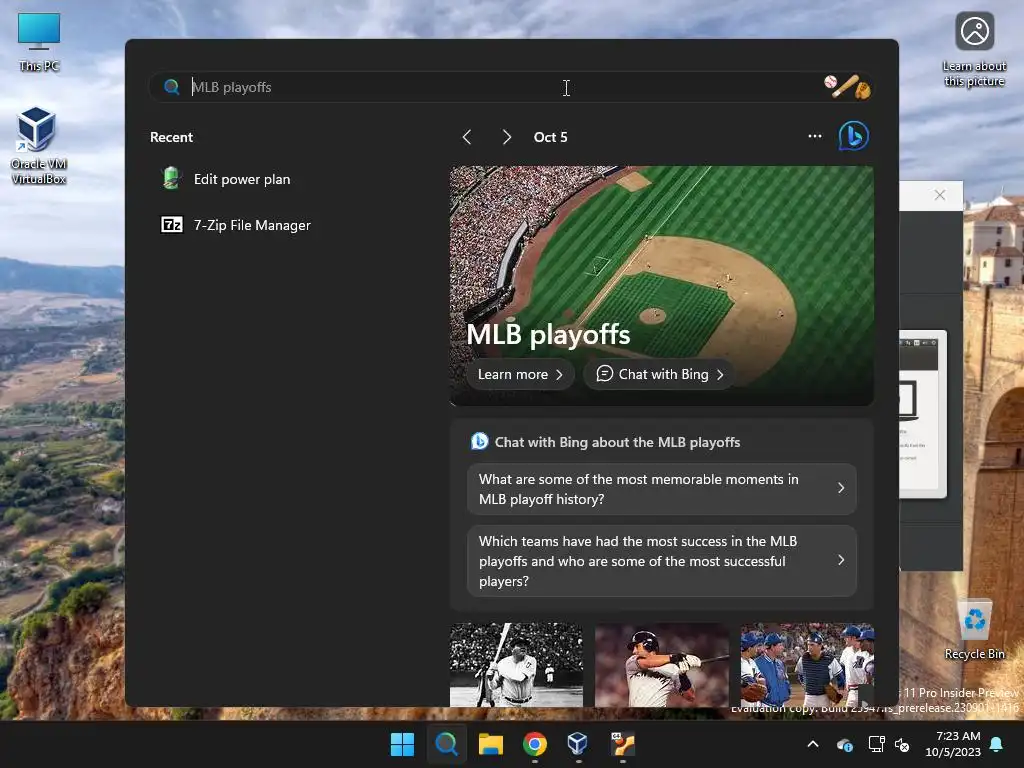The image size is (1024, 768).
Task: Click the Recent heading
Action: (171, 137)
